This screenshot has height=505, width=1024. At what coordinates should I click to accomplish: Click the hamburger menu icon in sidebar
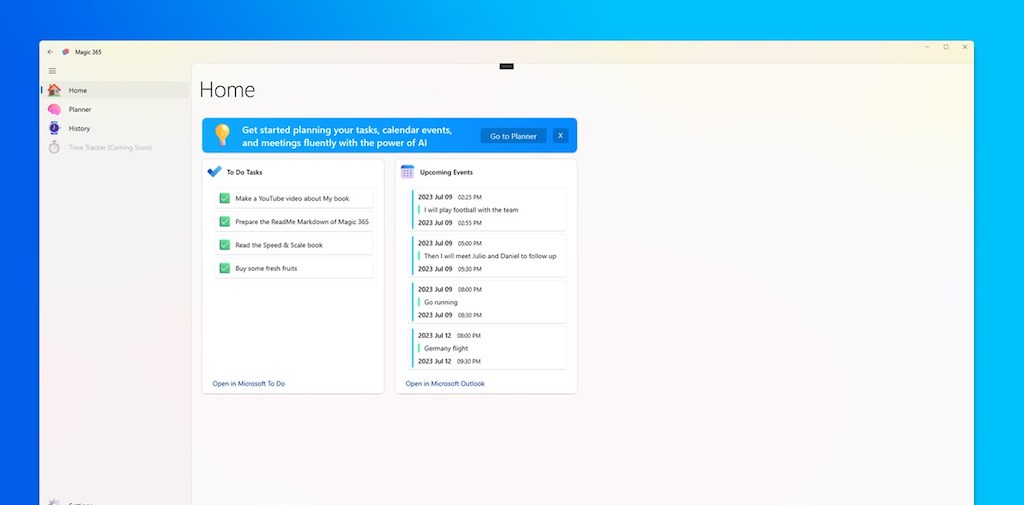tap(52, 71)
